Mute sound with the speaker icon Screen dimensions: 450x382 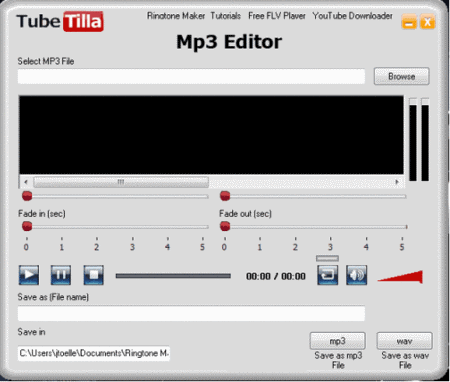pyautogui.click(x=356, y=275)
